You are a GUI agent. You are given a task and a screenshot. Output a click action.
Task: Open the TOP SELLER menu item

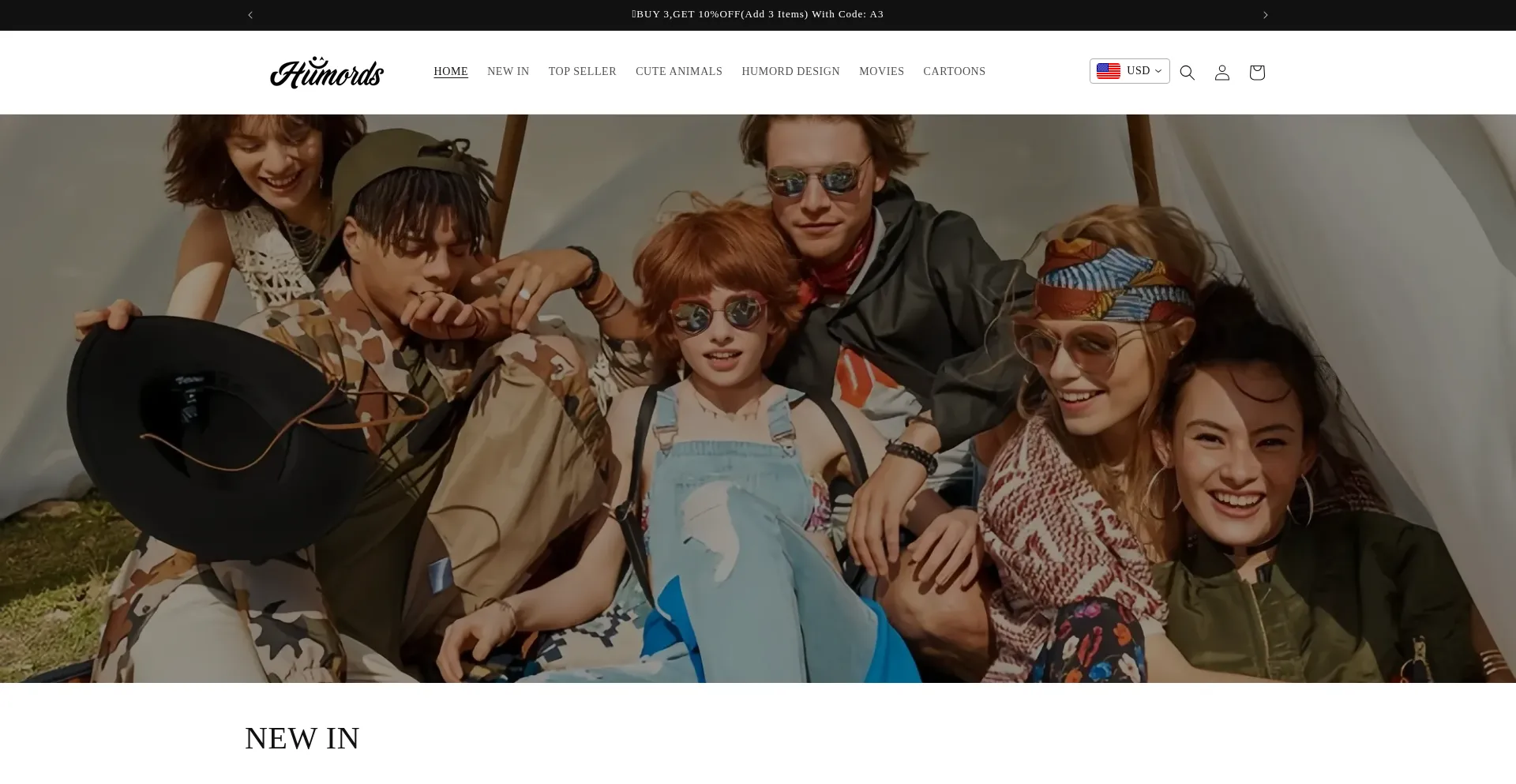583,72
